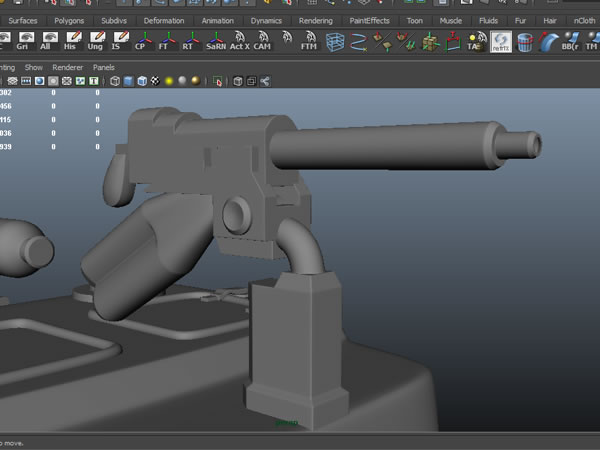Click the TM shelf button

[x=592, y=42]
